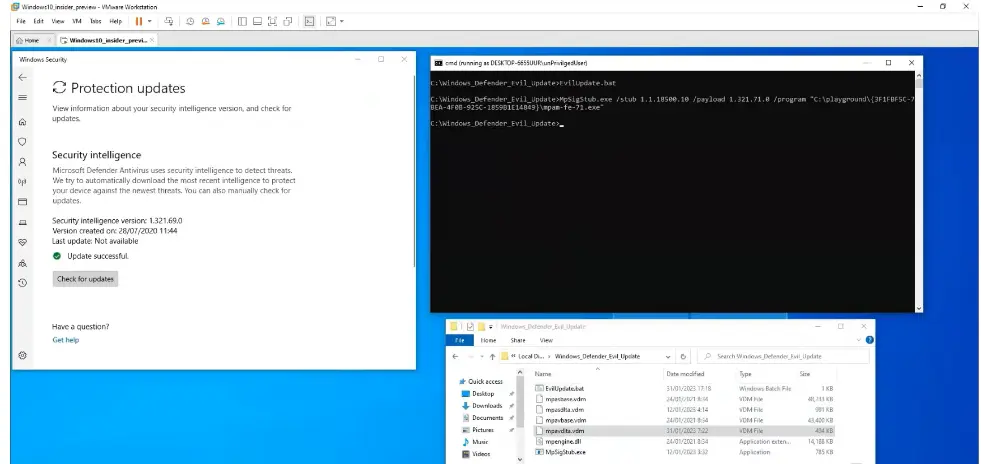The image size is (981, 464).
Task: Open the Get help link
Action: tap(66, 340)
